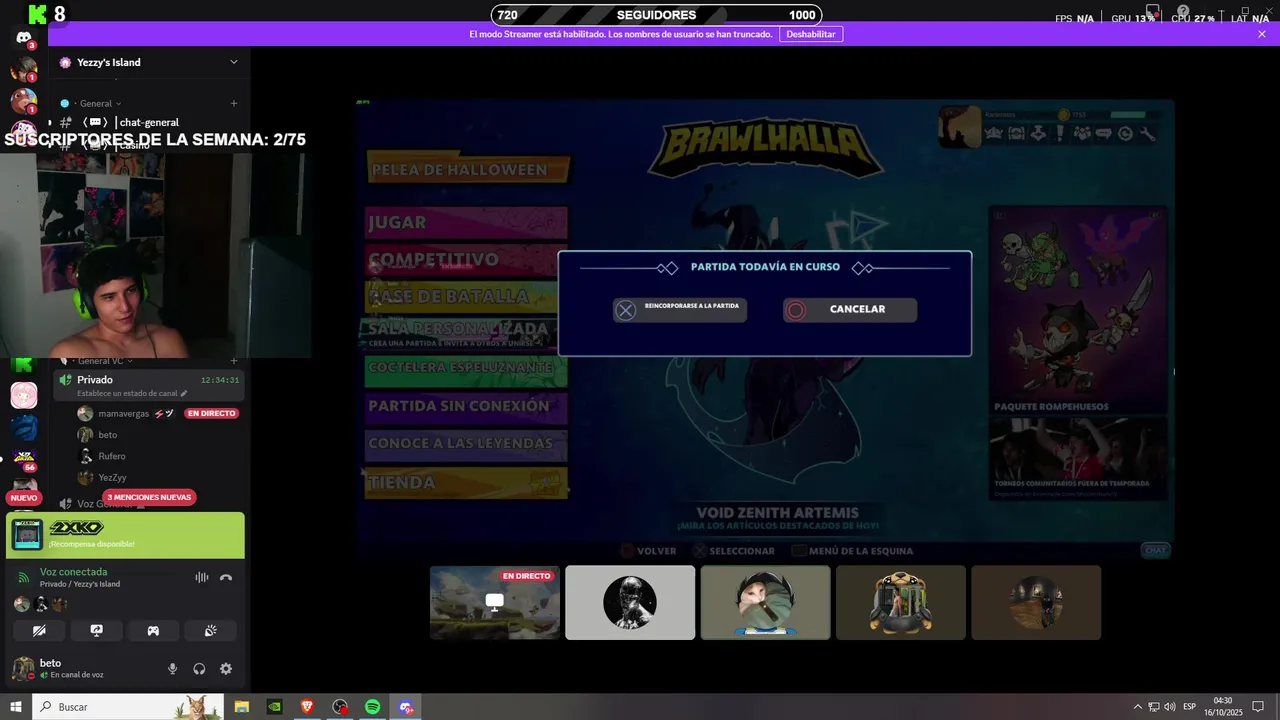Click the Buscar taskbar search box
The height and width of the screenshot is (720, 1280).
click(x=128, y=707)
